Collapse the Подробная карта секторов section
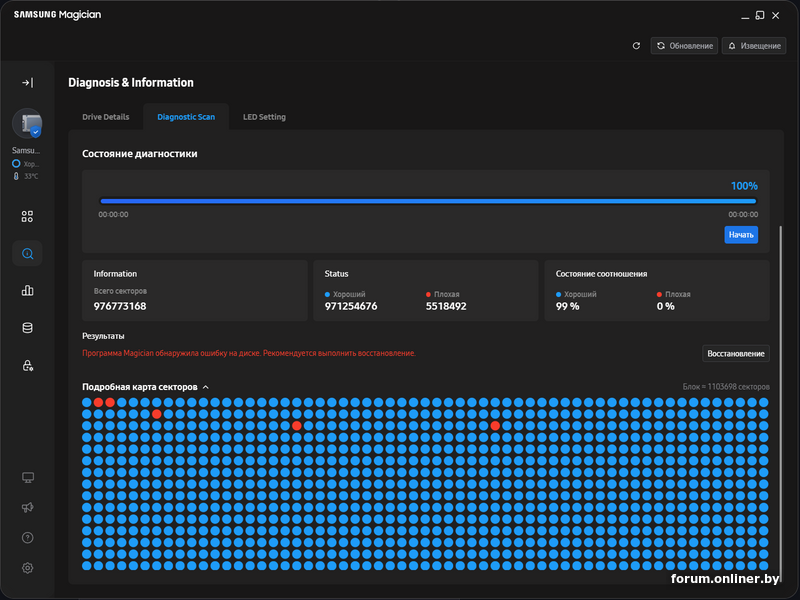Viewport: 800px width, 600px height. 205,387
